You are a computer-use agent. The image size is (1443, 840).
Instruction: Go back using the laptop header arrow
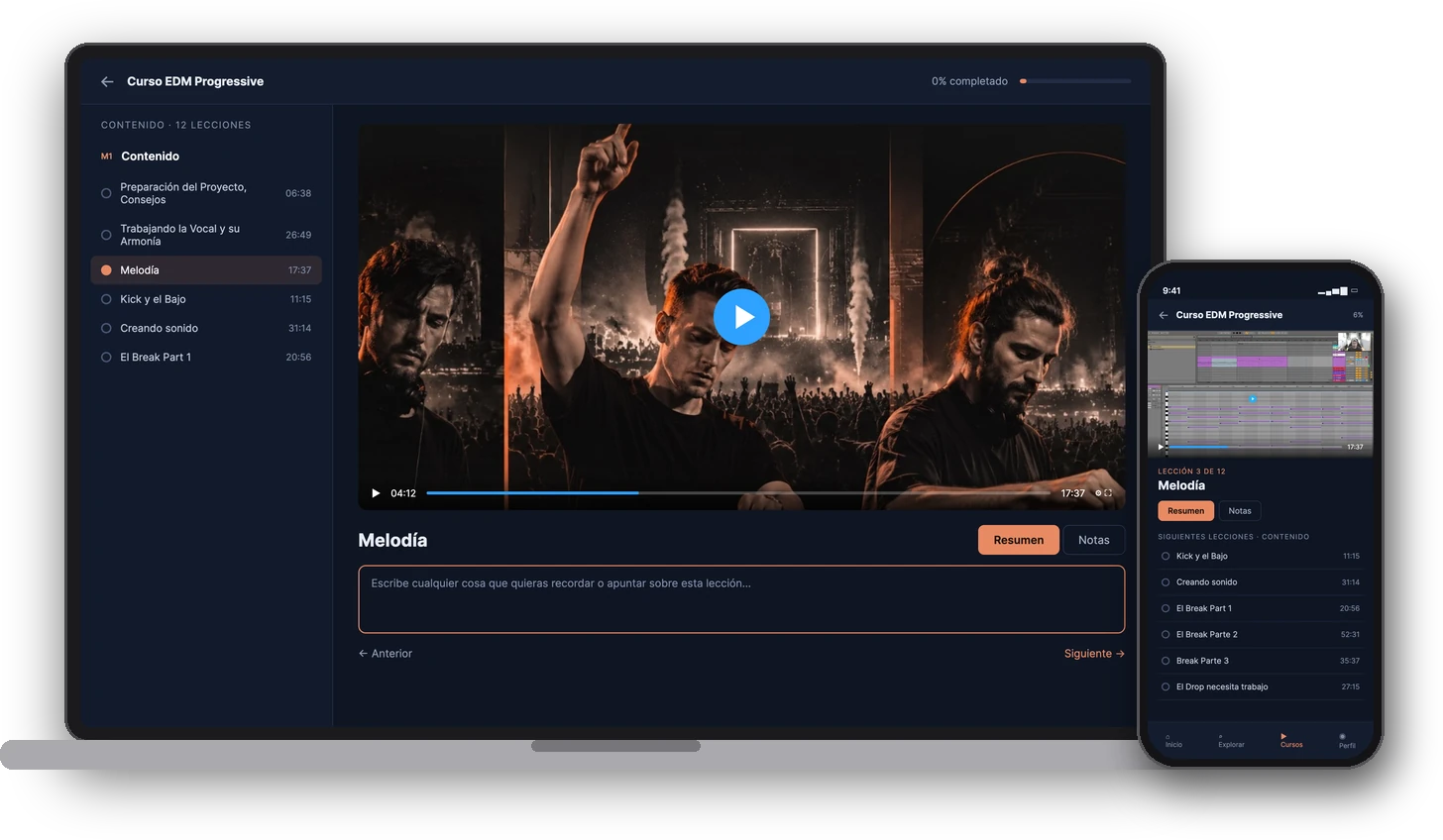(107, 81)
